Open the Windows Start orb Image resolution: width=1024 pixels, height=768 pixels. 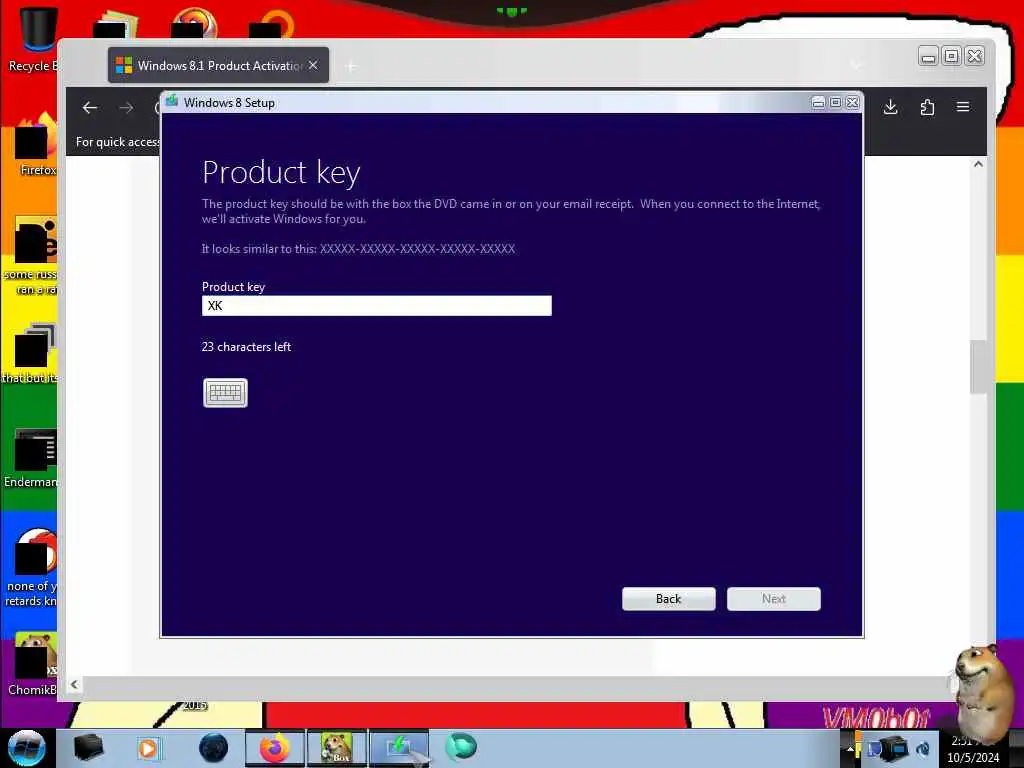(26, 748)
